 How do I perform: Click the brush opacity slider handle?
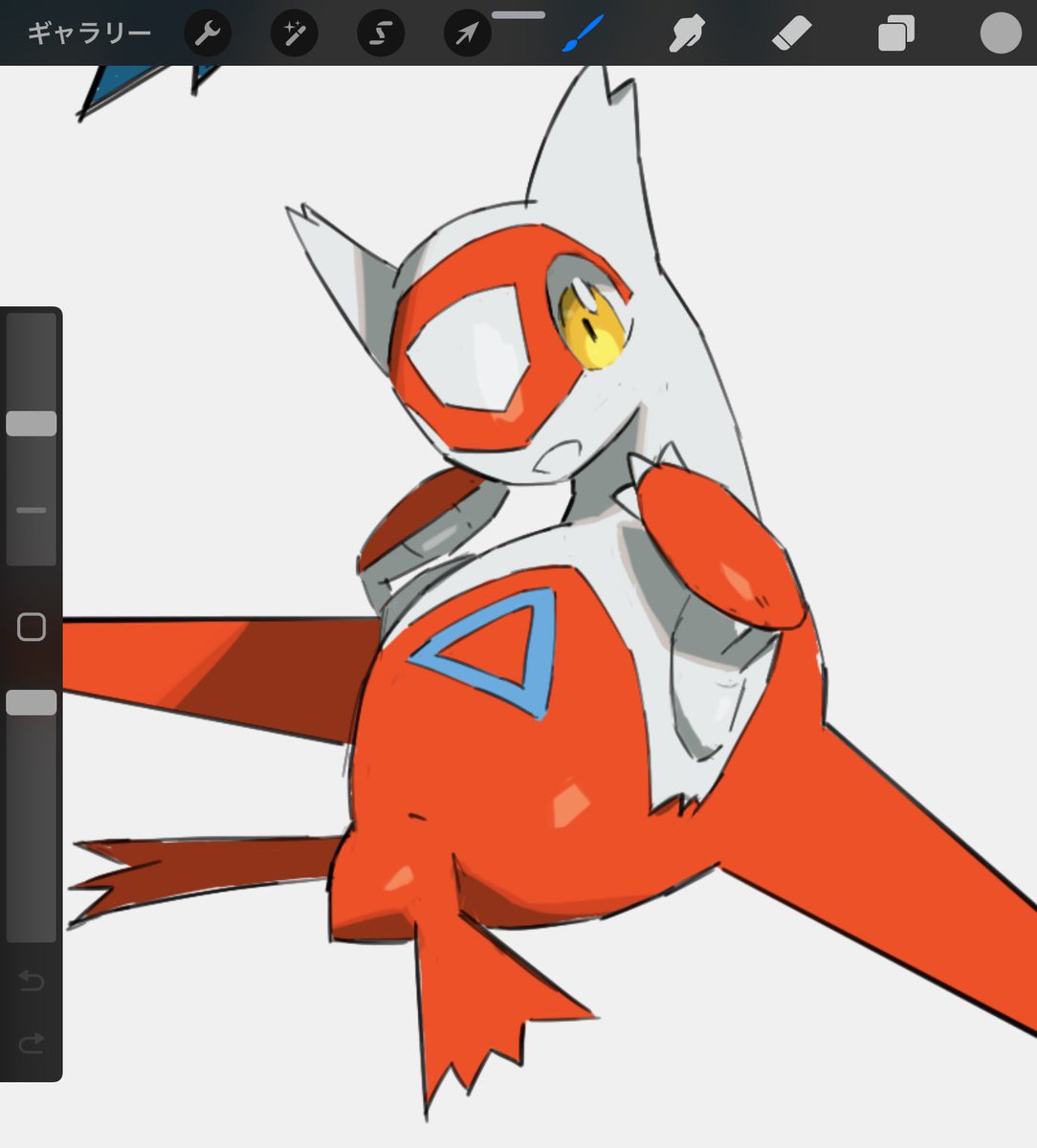point(32,703)
